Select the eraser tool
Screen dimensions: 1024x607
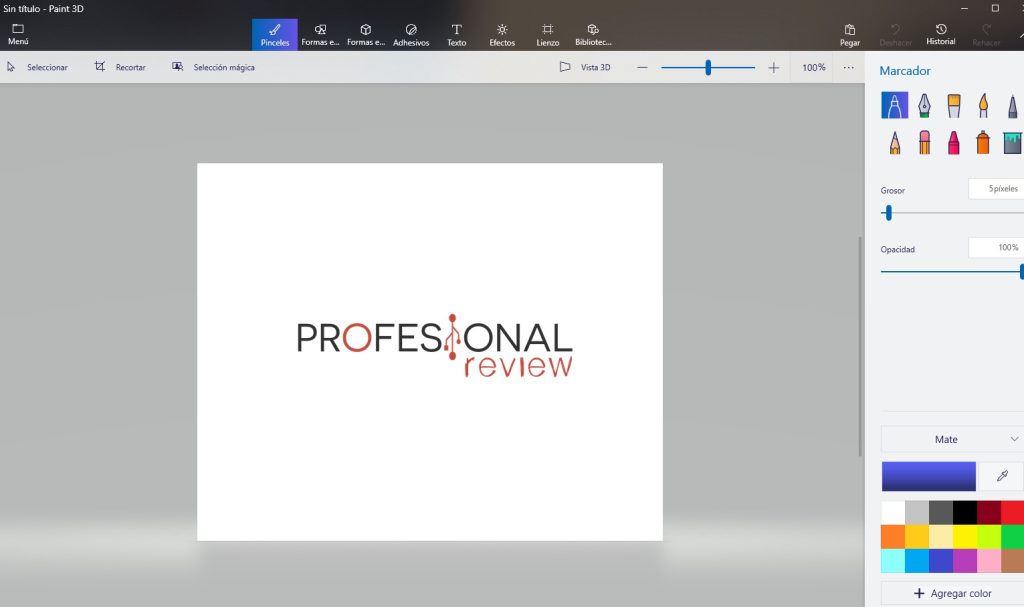pyautogui.click(x=924, y=142)
